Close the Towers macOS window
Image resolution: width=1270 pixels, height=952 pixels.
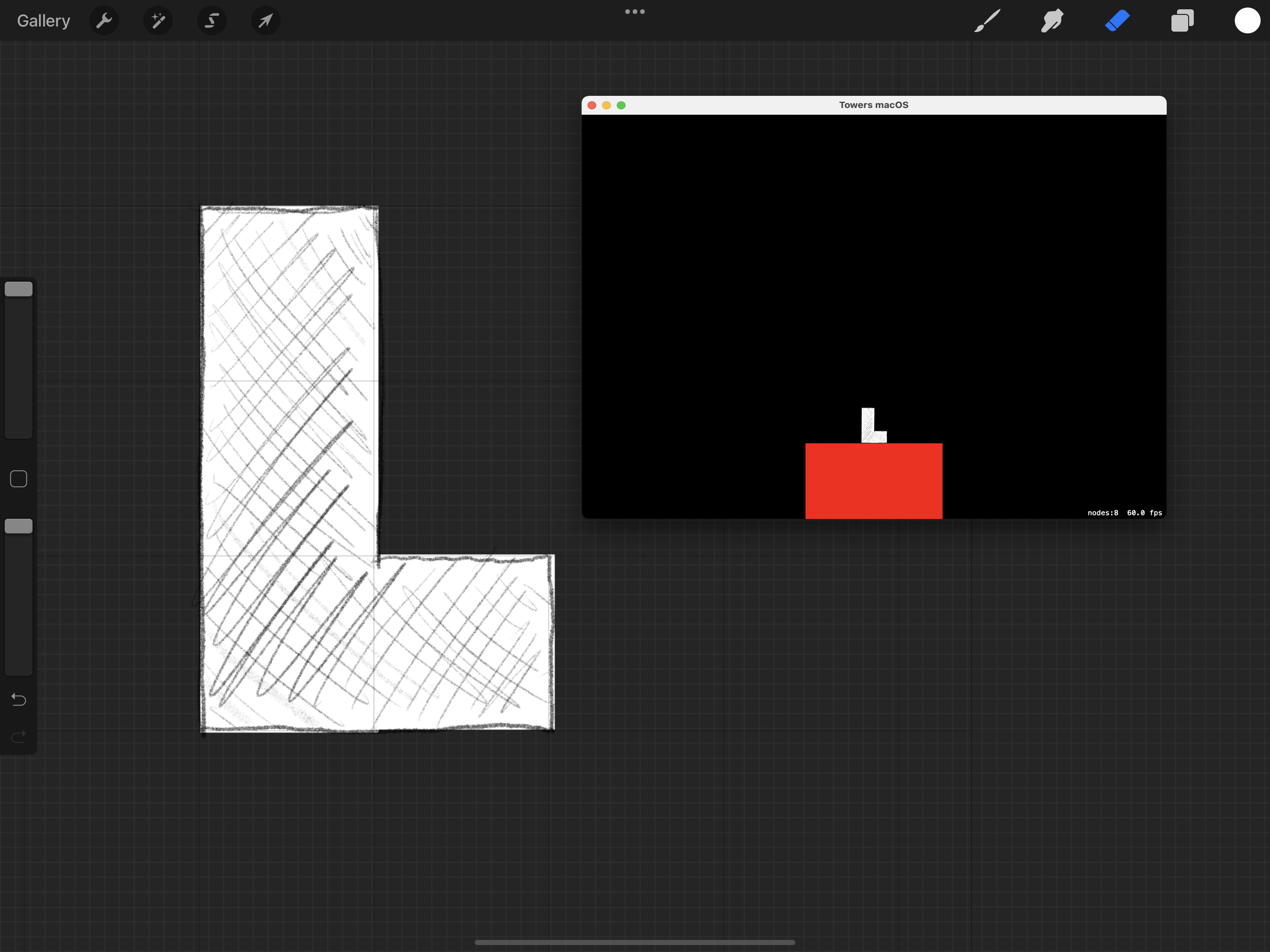click(x=592, y=105)
